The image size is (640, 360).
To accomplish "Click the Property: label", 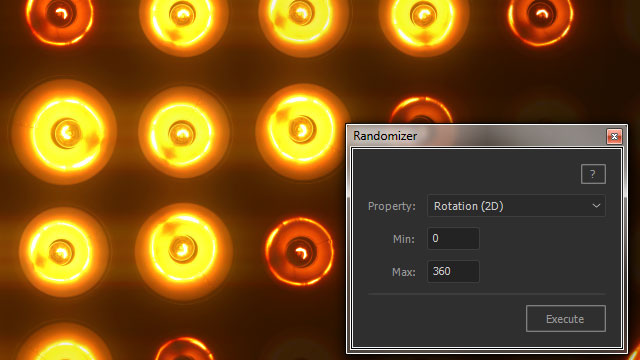I will tap(391, 206).
